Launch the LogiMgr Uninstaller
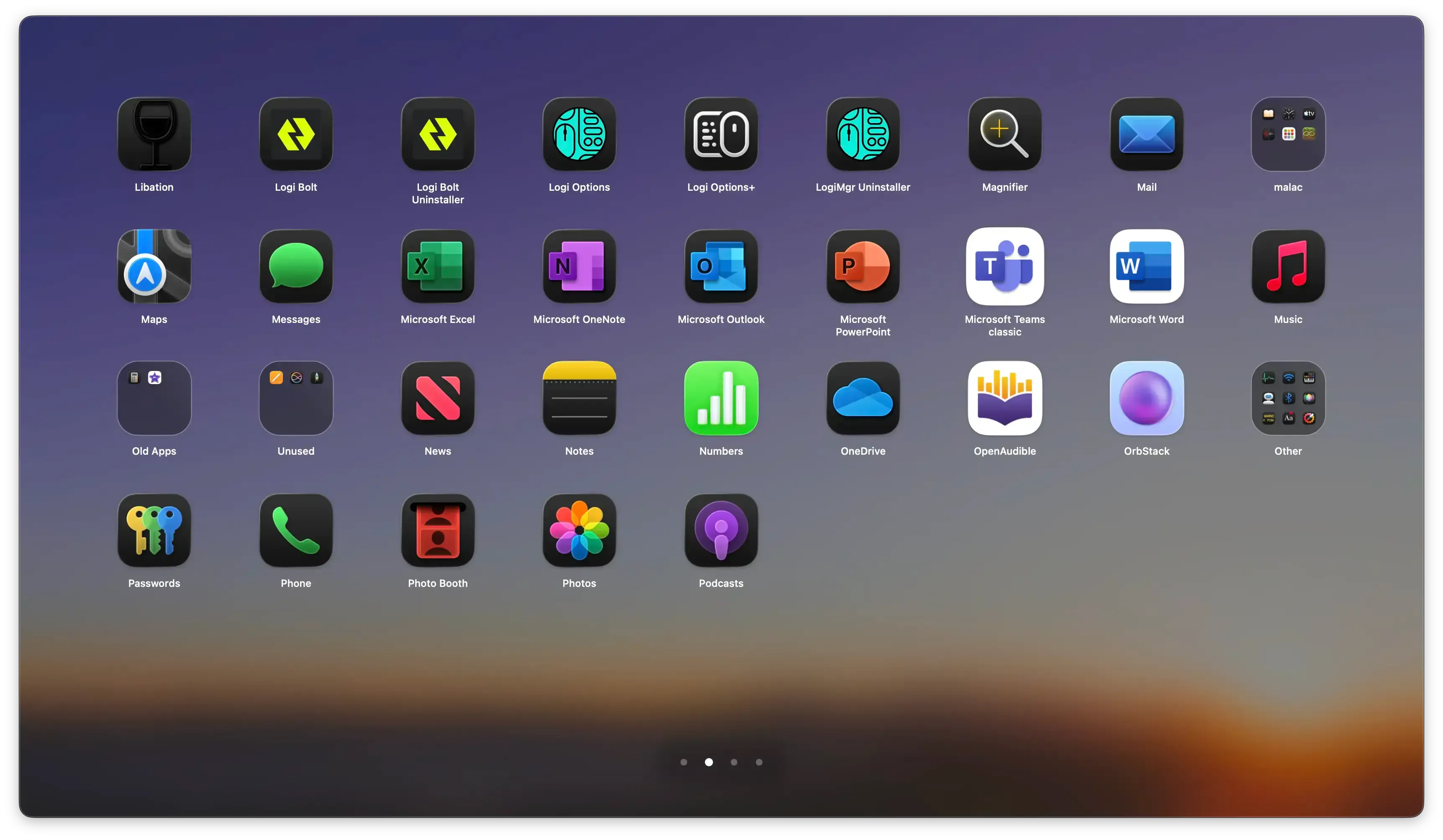This screenshot has width=1443, height=840. coord(863,134)
